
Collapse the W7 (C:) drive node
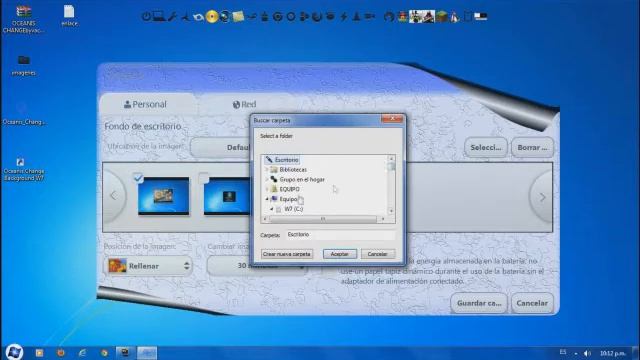click(272, 209)
